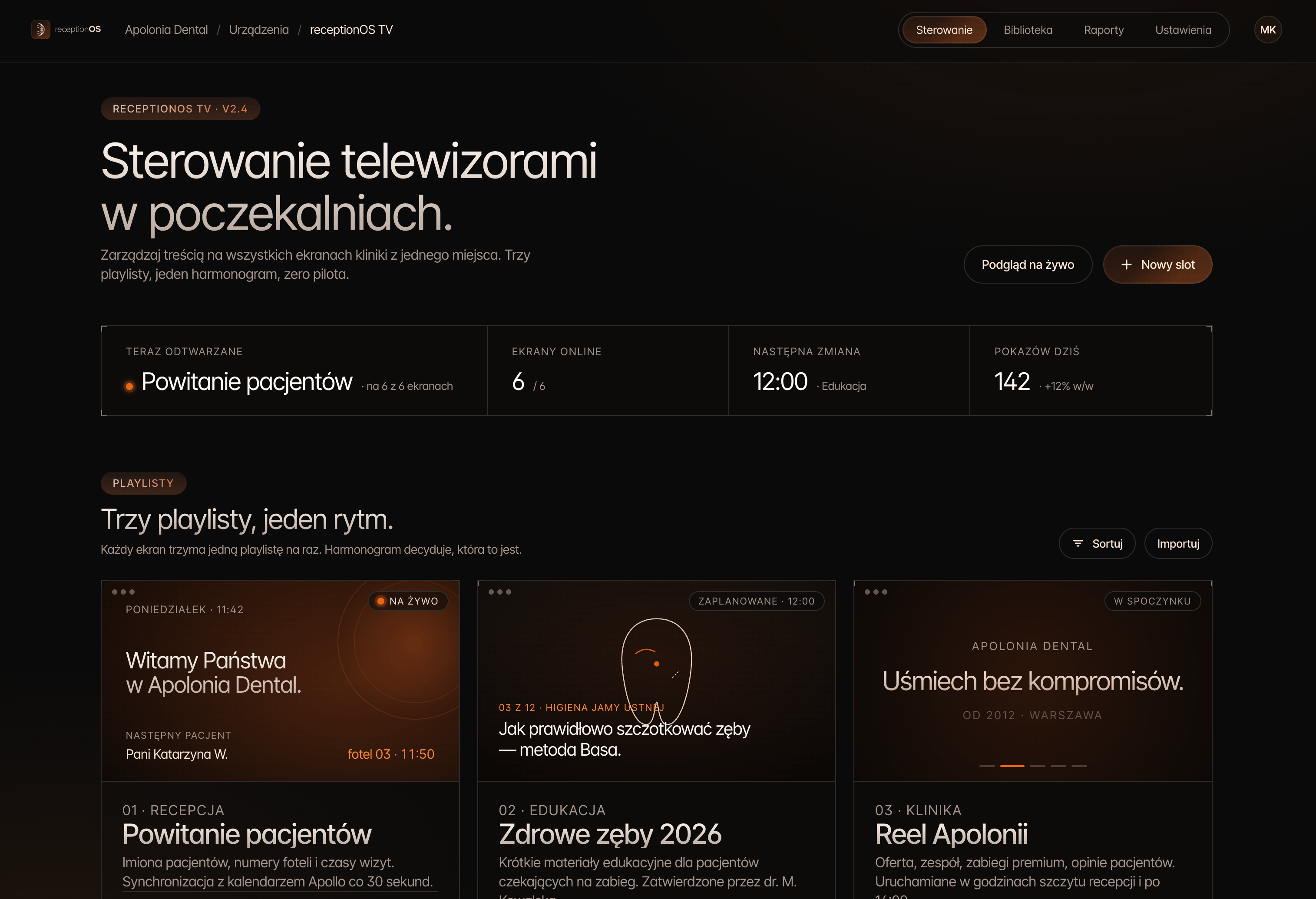Viewport: 1316px width, 899px height.
Task: Click the Sortuj button
Action: (1097, 543)
